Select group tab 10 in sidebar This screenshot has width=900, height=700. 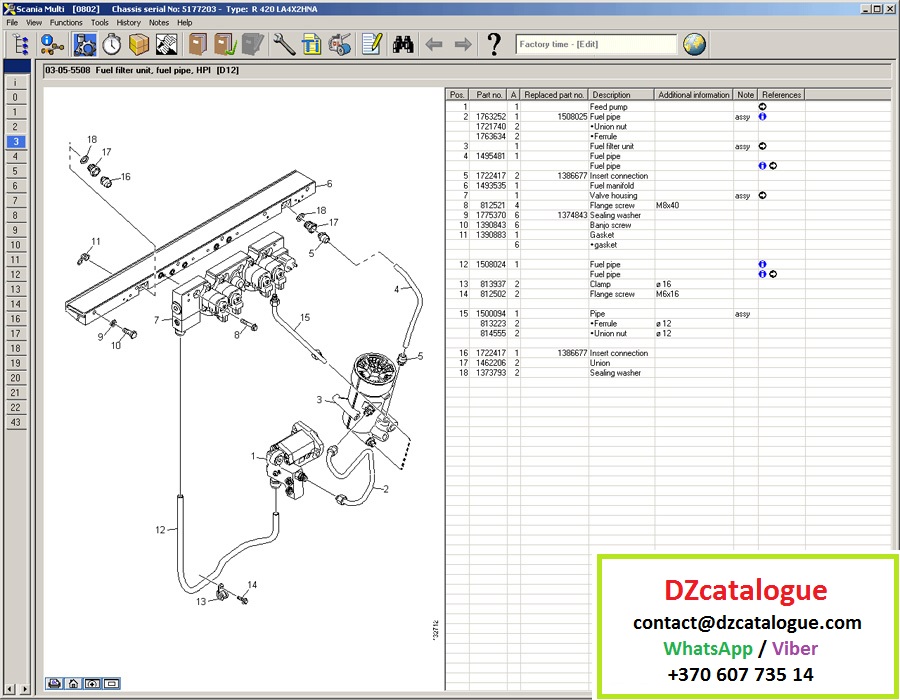tap(15, 245)
